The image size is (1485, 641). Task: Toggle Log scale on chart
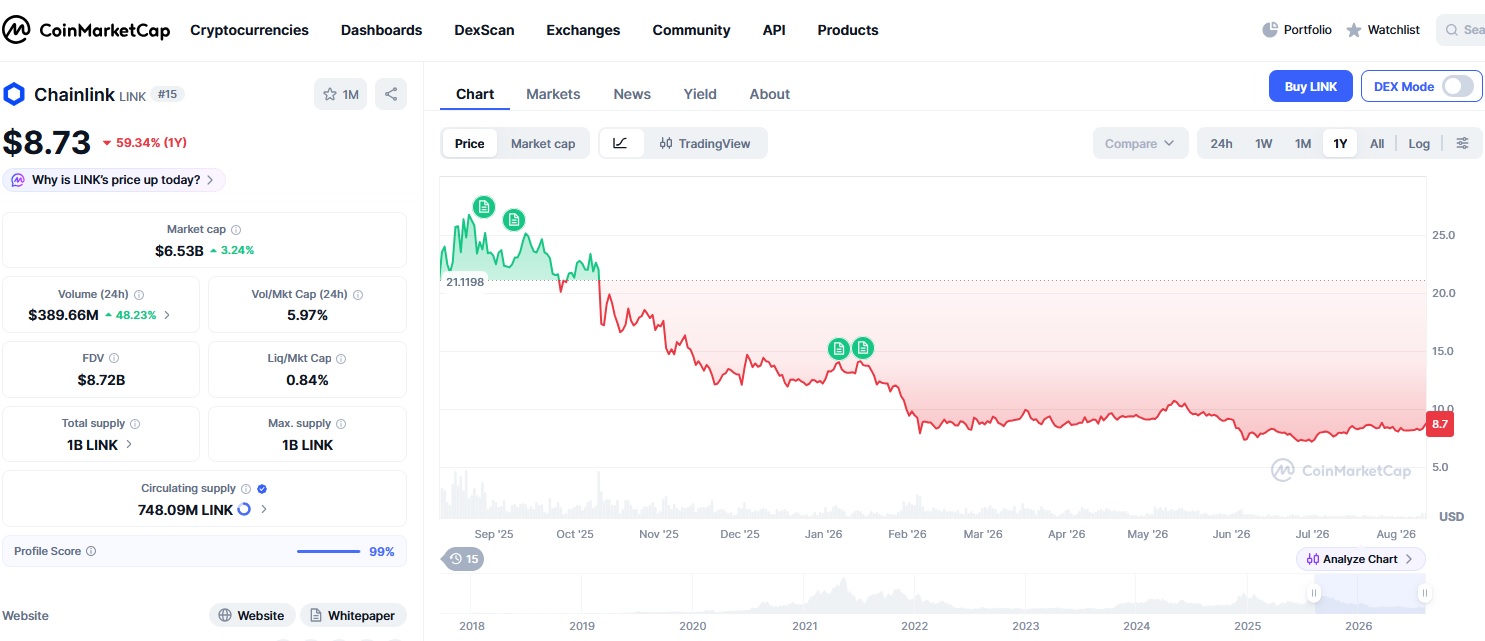tap(1419, 143)
